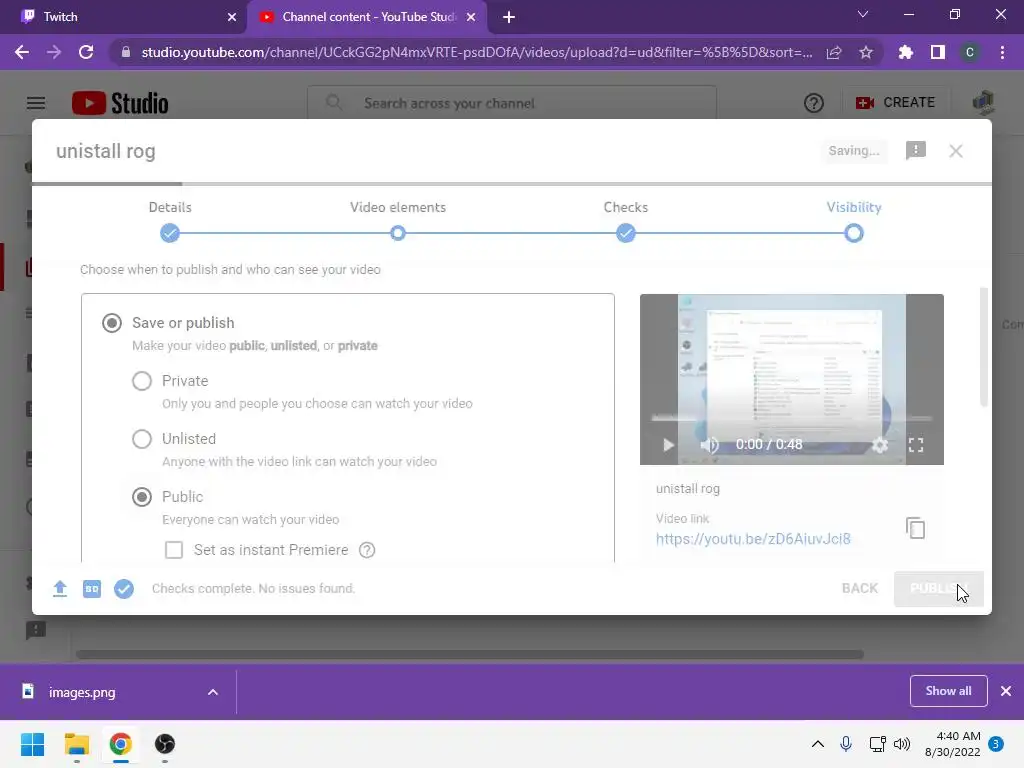Screen dimensions: 1024x768
Task: Click the send feedback icon in dialog header
Action: tap(916, 151)
